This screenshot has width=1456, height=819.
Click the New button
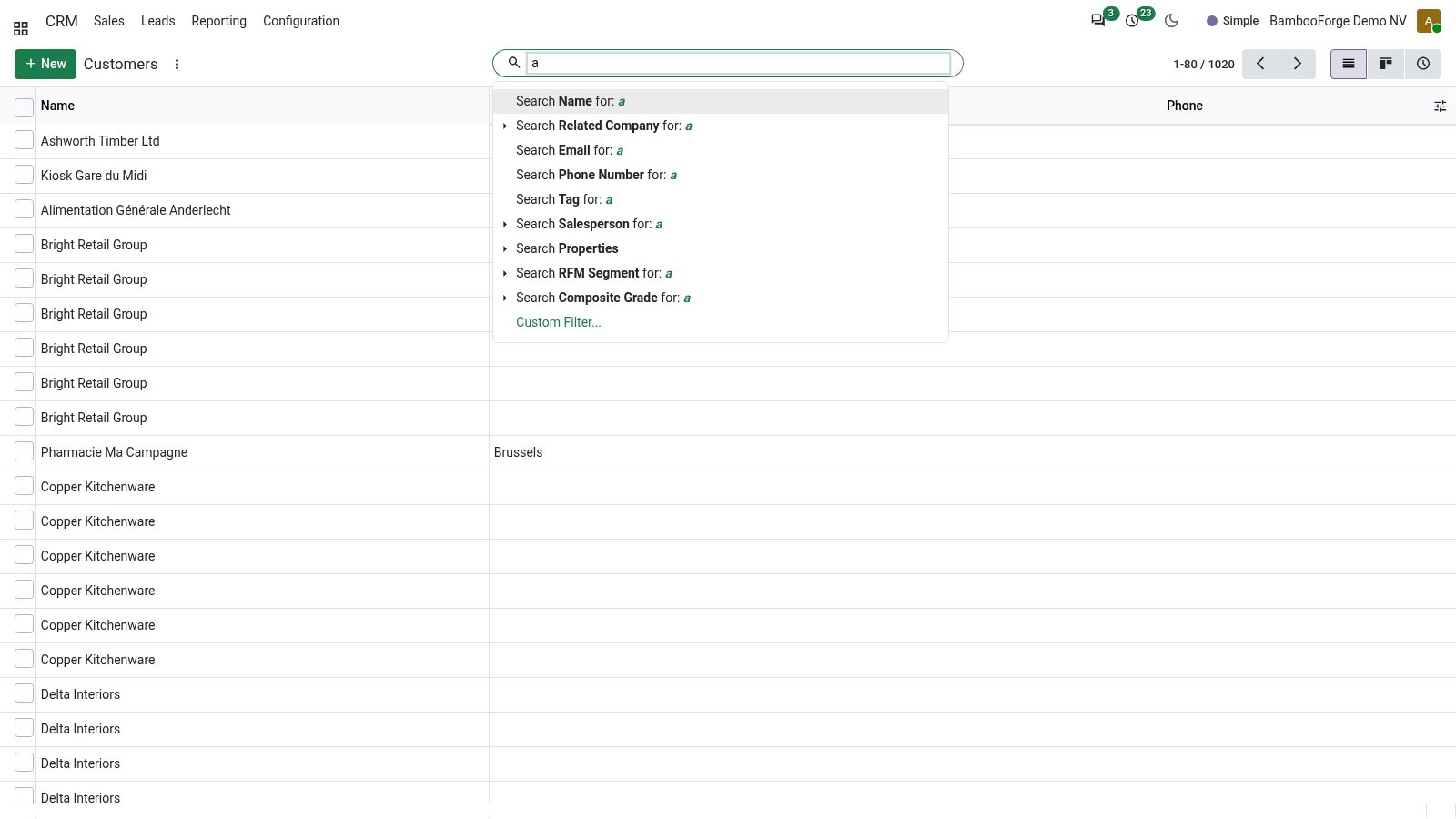(45, 64)
